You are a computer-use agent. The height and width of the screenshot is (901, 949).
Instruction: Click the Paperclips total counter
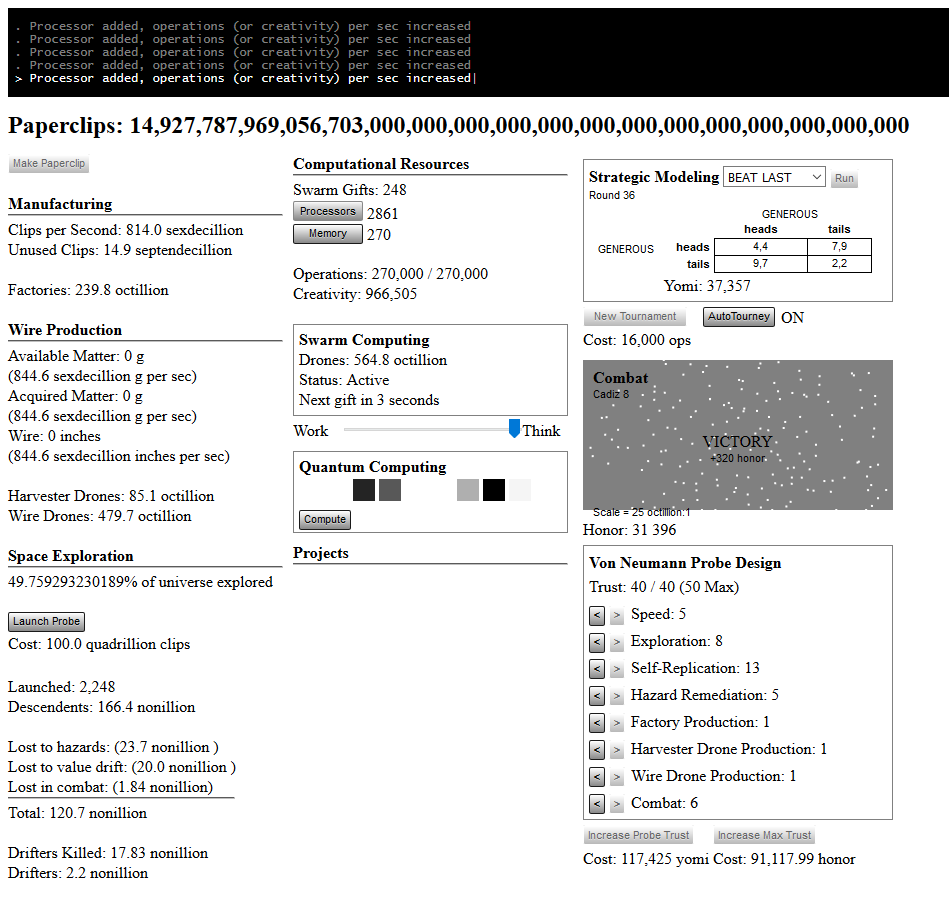pyautogui.click(x=458, y=126)
